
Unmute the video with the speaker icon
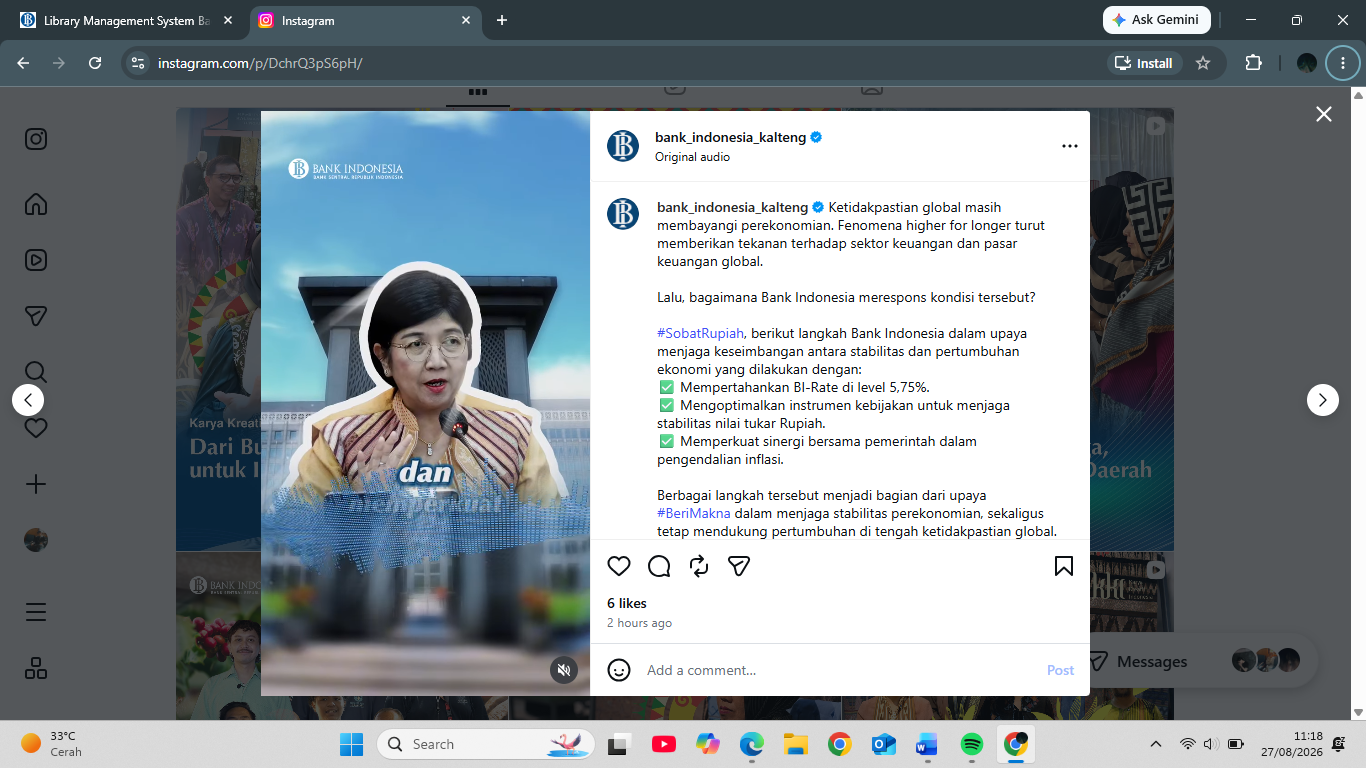click(564, 670)
